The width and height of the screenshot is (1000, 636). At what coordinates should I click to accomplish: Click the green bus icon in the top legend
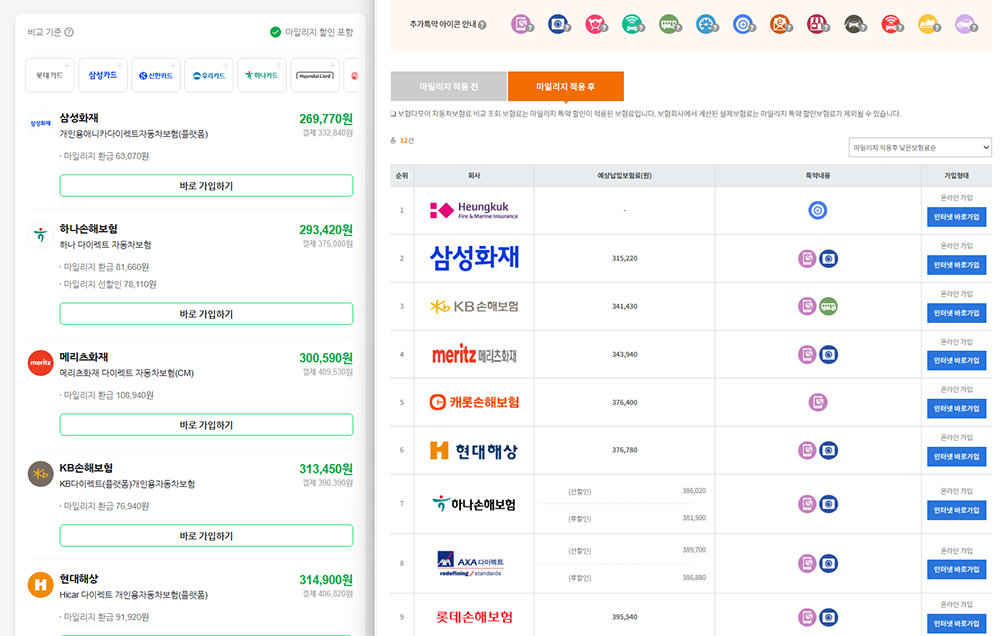click(x=671, y=24)
